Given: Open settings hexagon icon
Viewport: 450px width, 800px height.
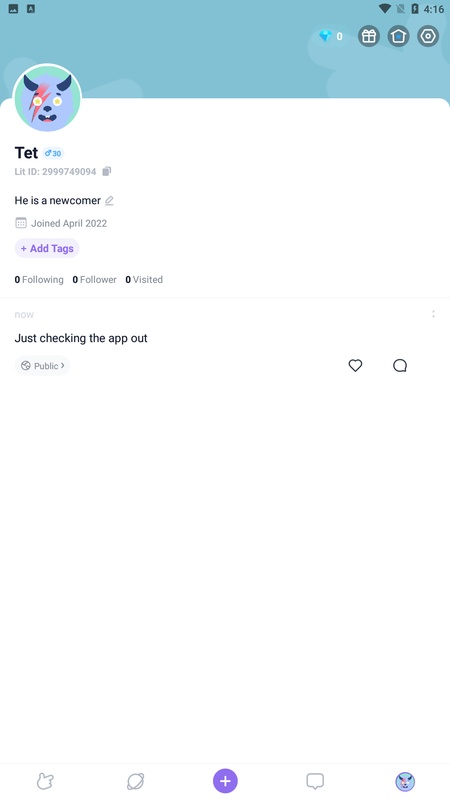Looking at the screenshot, I should [x=428, y=36].
